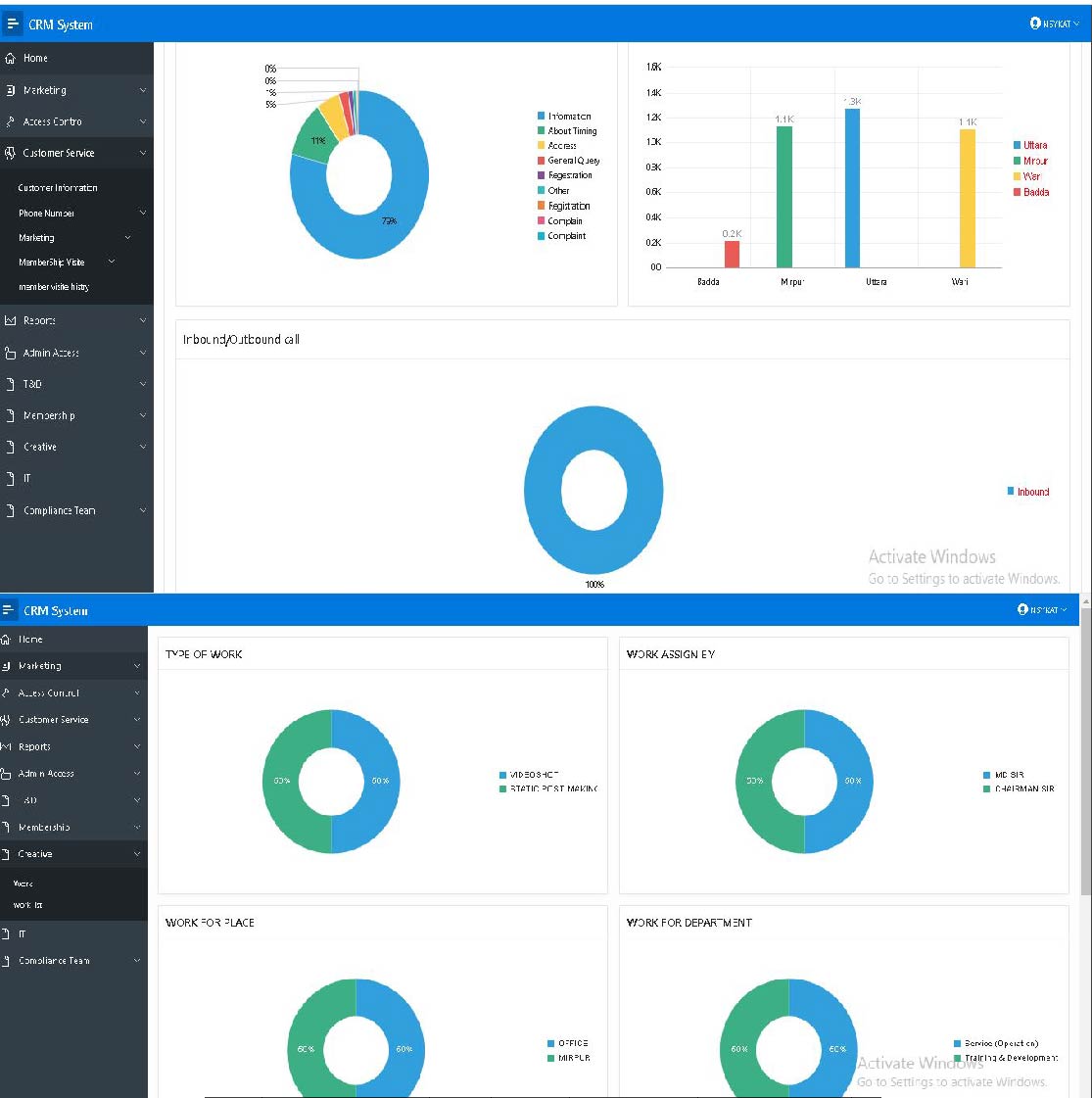Click IT file icon in call dashboard sidebar
Screen dimensions: 1092x1098
pos(10,478)
